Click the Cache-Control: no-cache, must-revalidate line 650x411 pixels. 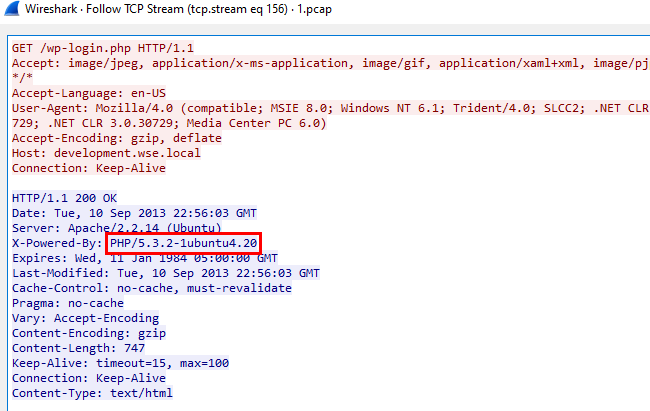(152, 288)
